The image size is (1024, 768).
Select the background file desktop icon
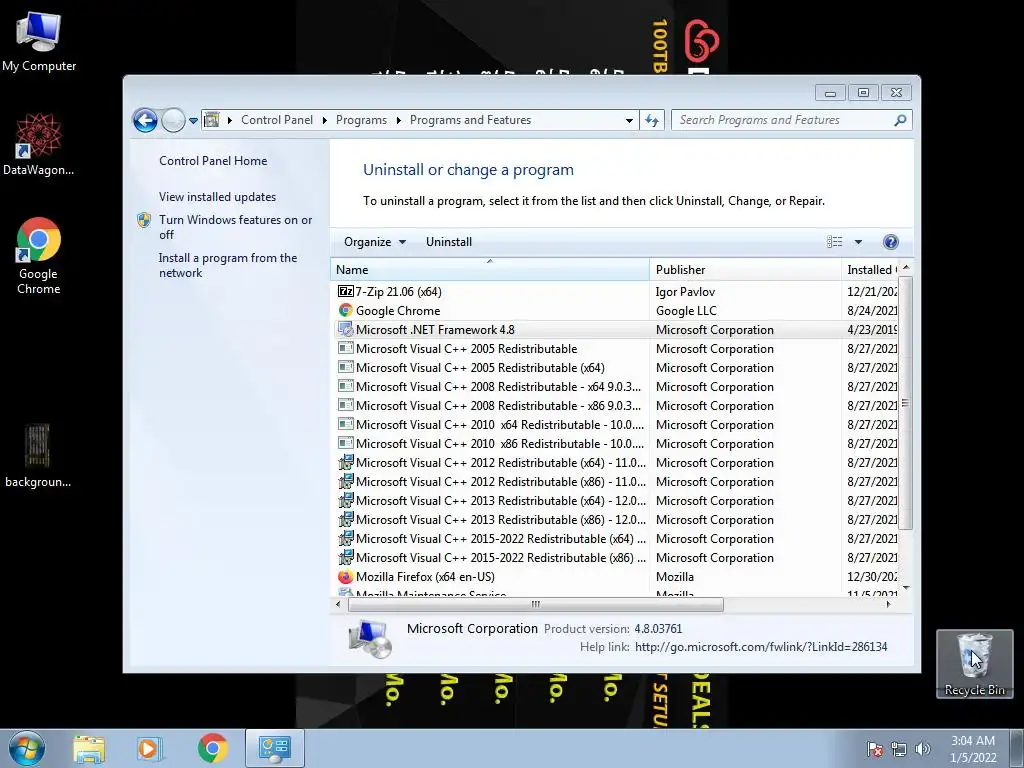[x=38, y=456]
